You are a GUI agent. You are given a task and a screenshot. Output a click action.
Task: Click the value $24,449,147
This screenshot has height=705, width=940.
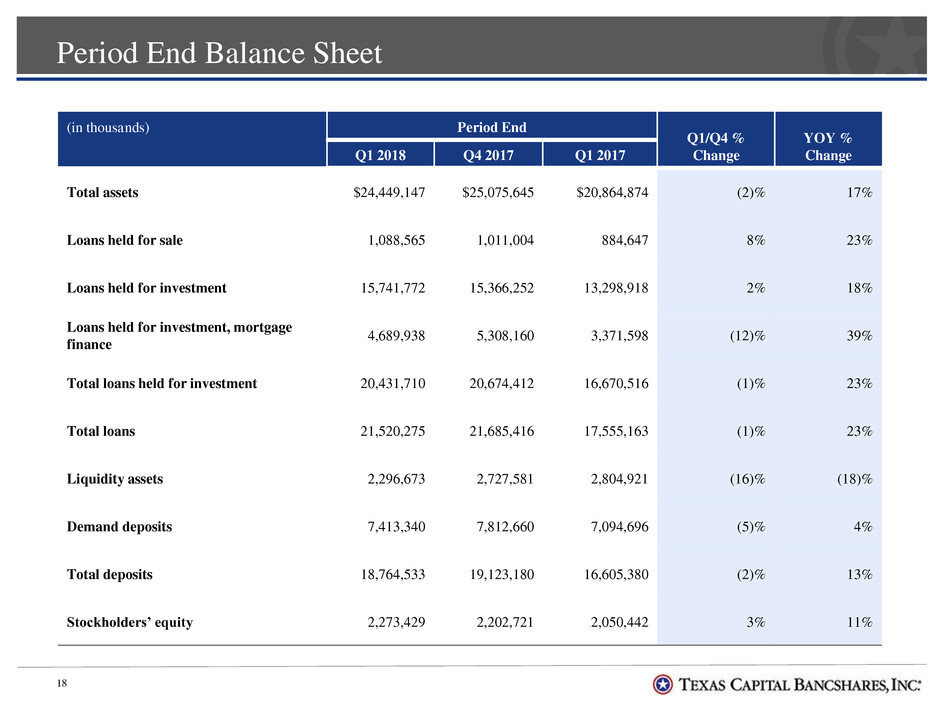point(389,192)
